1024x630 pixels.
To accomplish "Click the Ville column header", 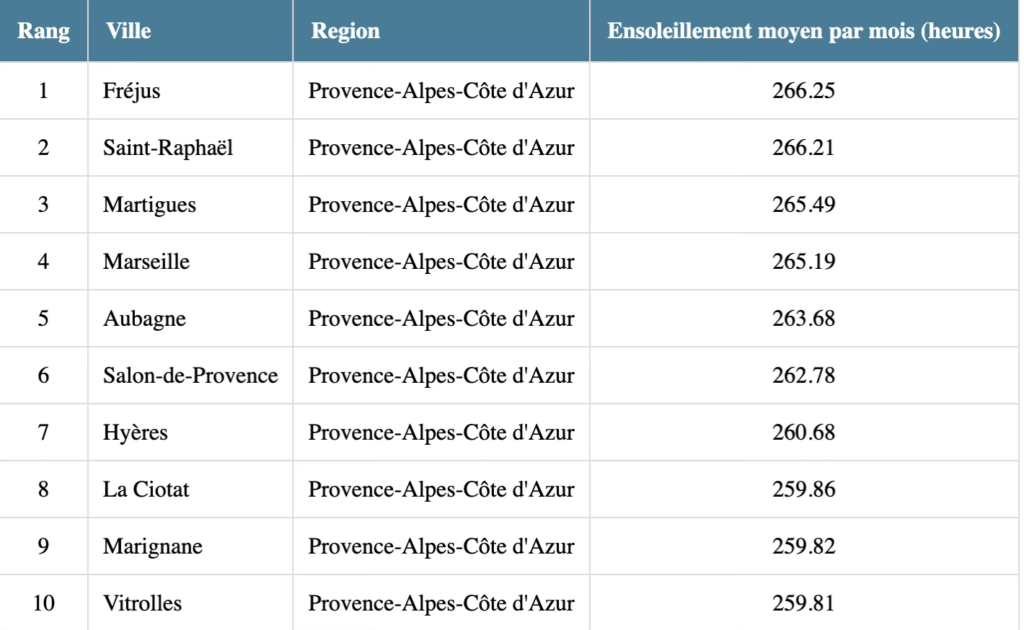I will pos(128,31).
